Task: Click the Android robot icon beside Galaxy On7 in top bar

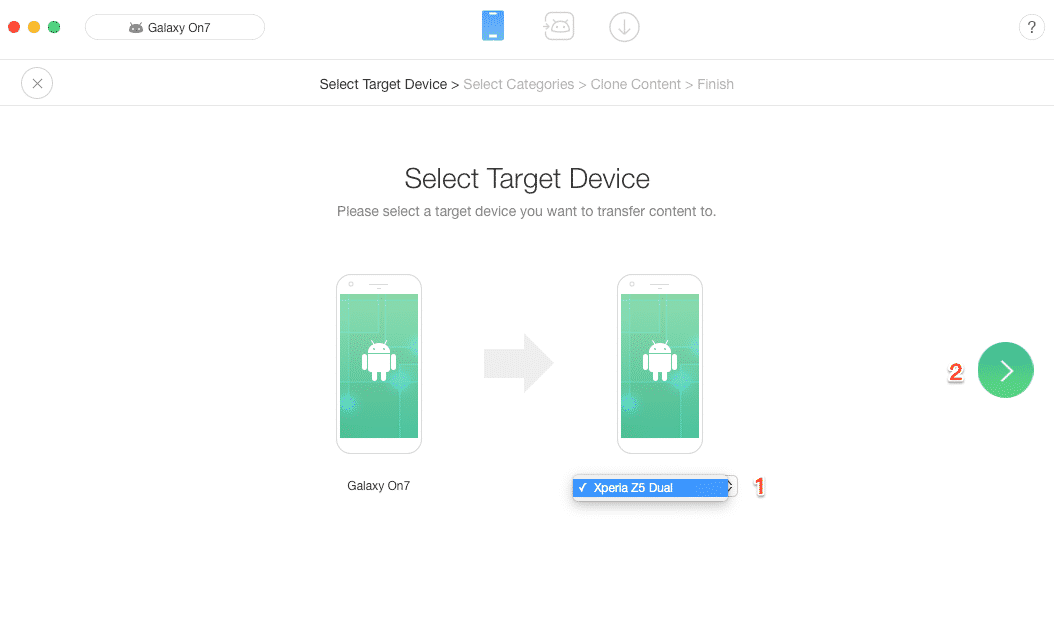Action: point(136,28)
